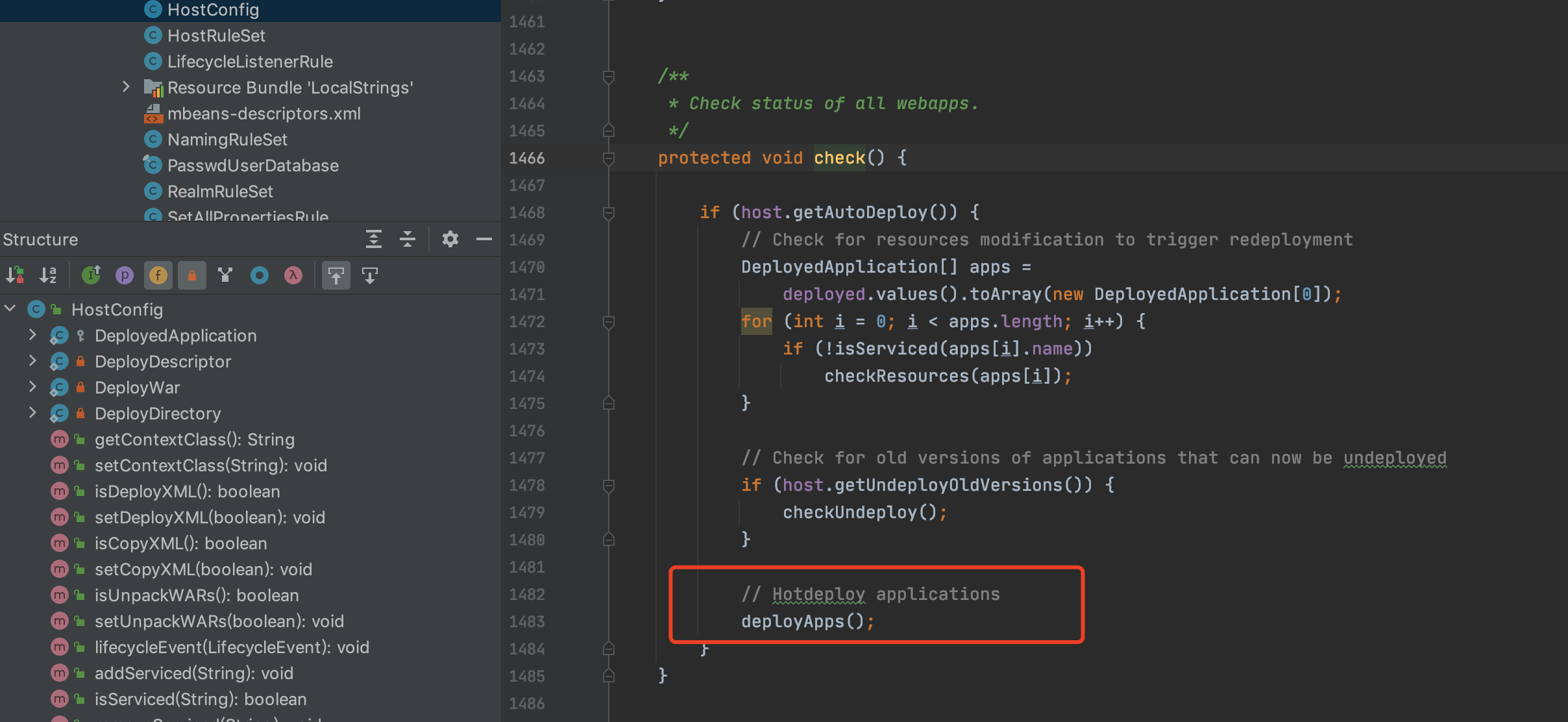
Task: Select HostRuleSet in project tree
Action: click(216, 36)
